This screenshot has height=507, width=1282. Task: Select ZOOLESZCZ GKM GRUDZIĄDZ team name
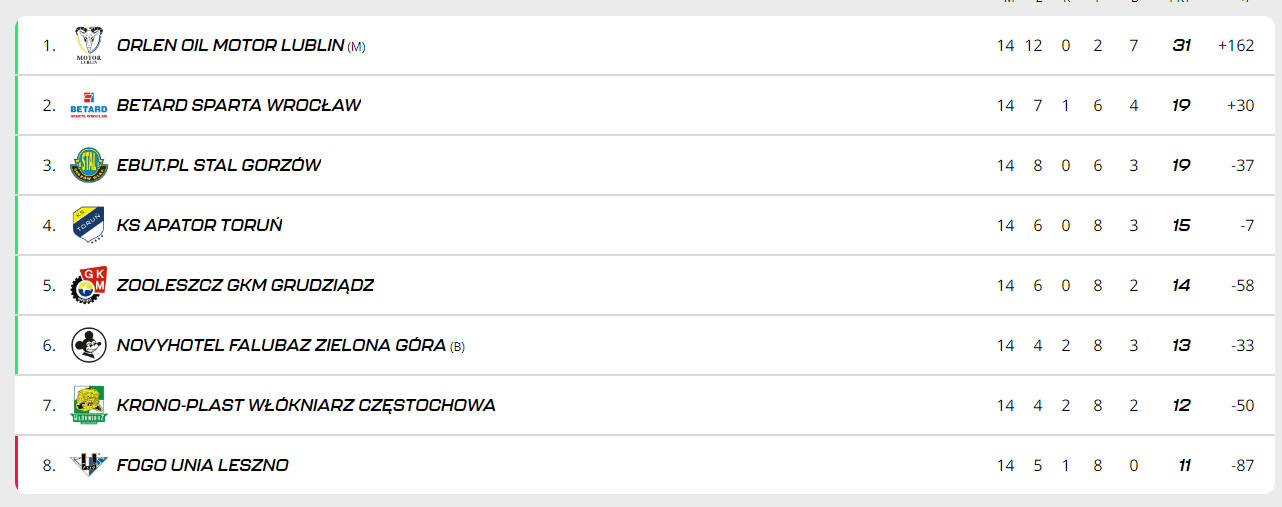[245, 285]
